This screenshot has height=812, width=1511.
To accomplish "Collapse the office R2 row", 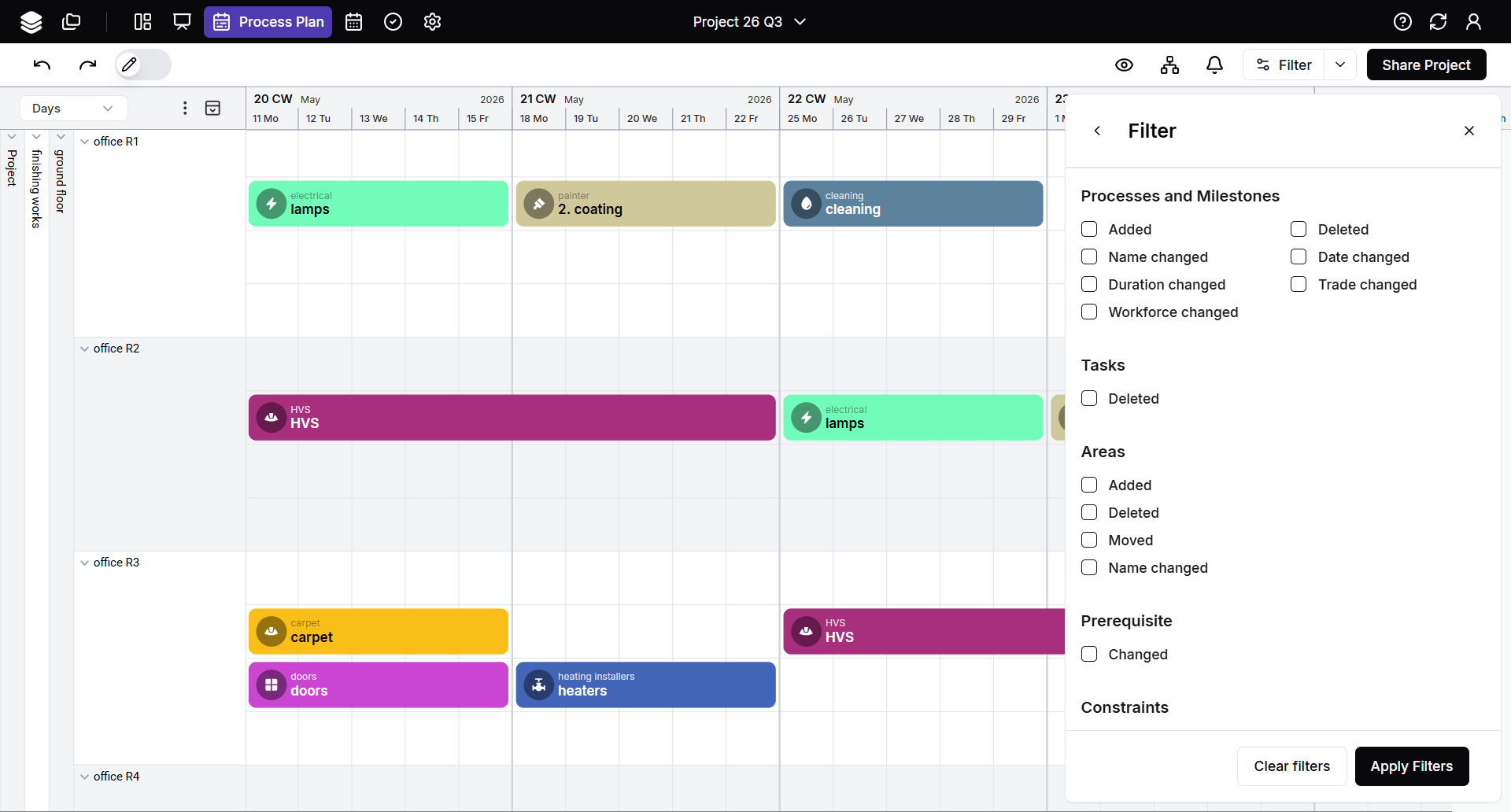I will [85, 349].
